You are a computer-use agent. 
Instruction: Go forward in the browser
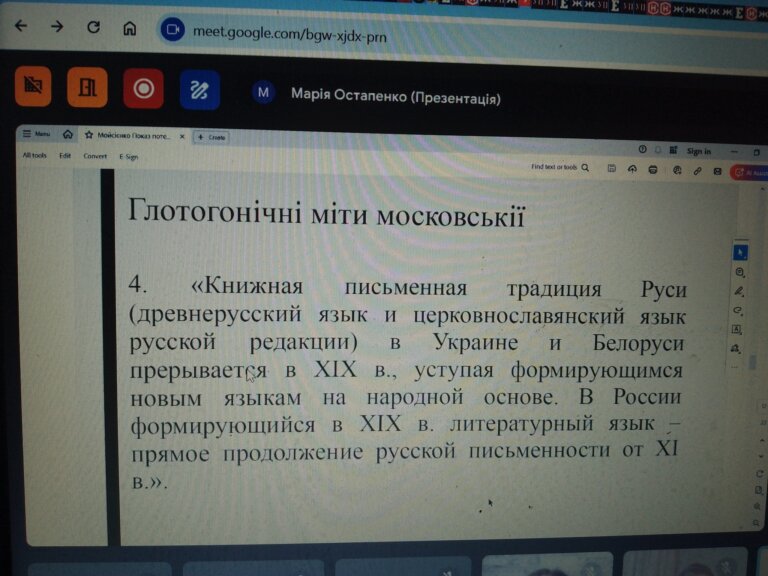coord(57,26)
